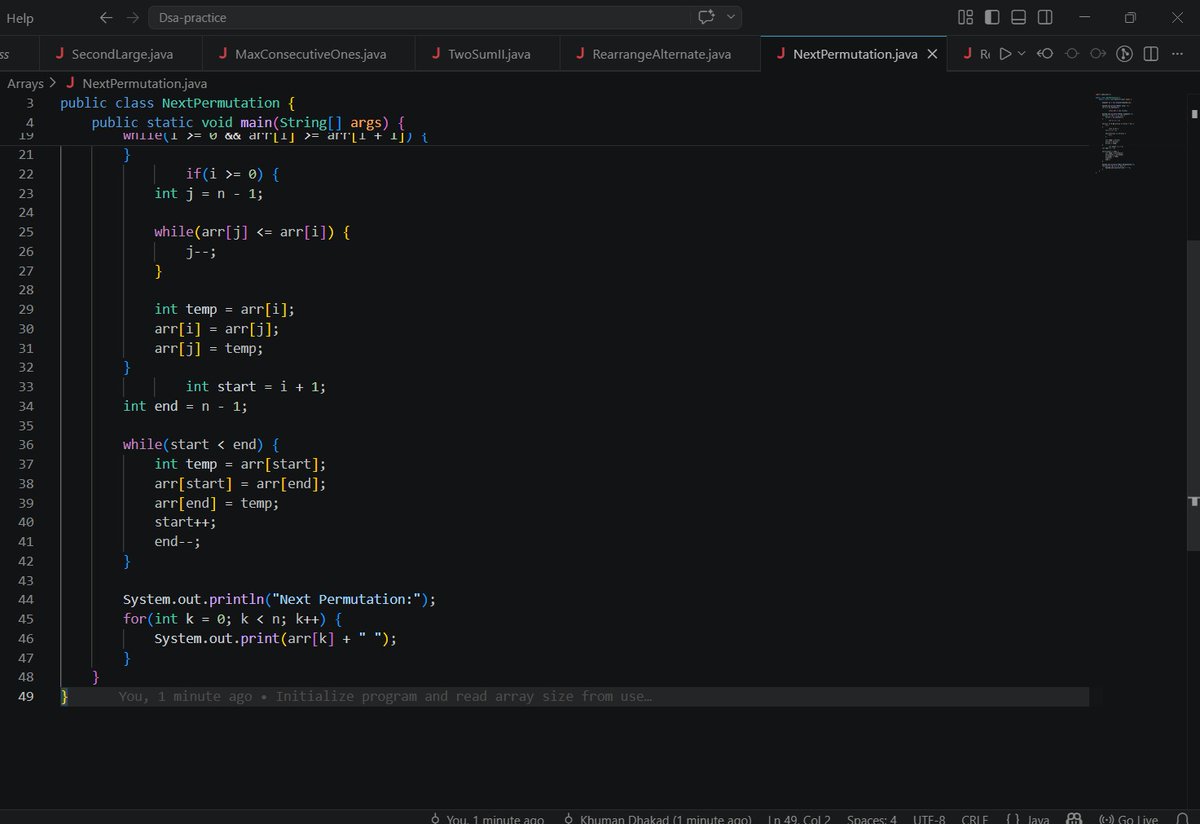
Task: Open Copilot status icon in status bar
Action: tap(1074, 818)
